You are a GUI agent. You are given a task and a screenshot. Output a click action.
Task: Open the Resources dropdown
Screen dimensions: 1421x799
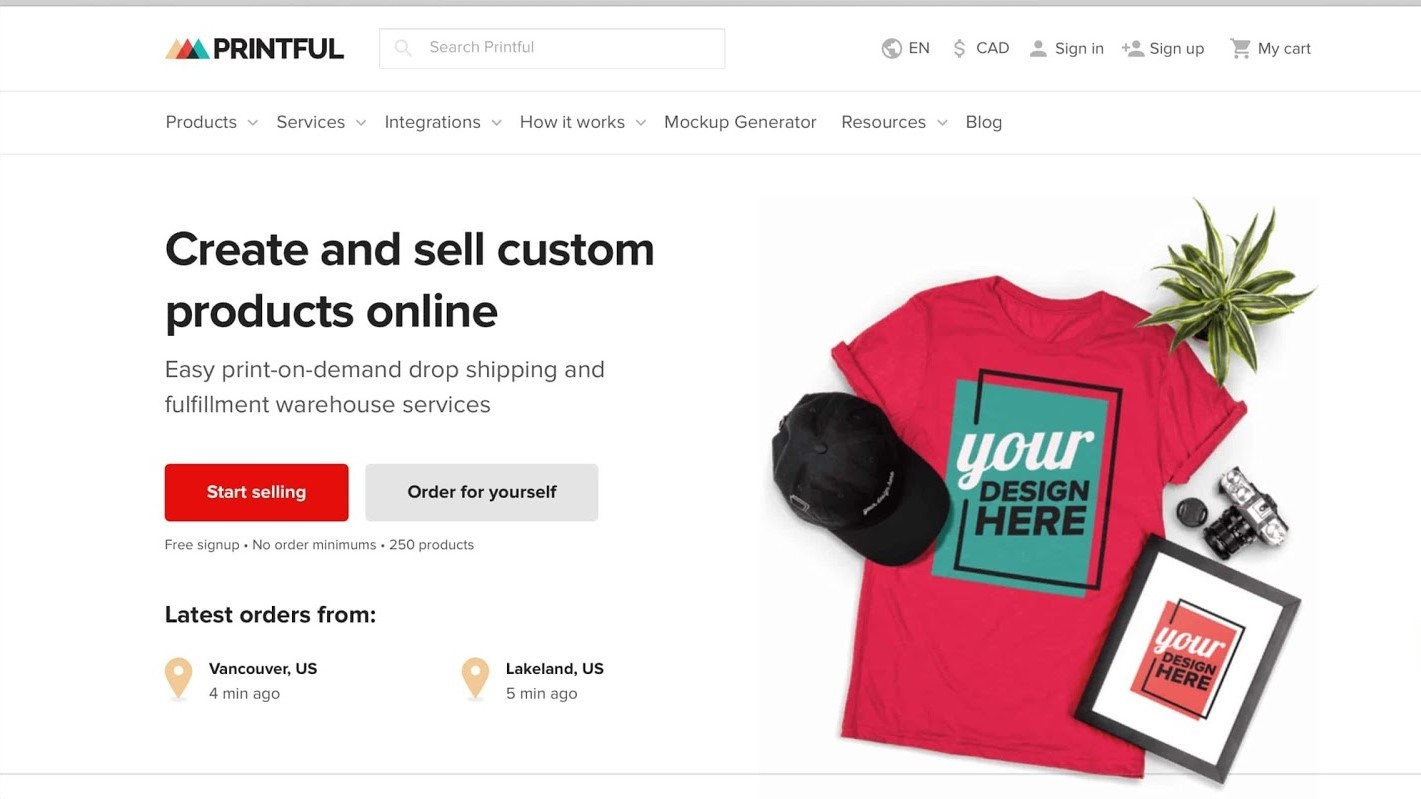893,122
